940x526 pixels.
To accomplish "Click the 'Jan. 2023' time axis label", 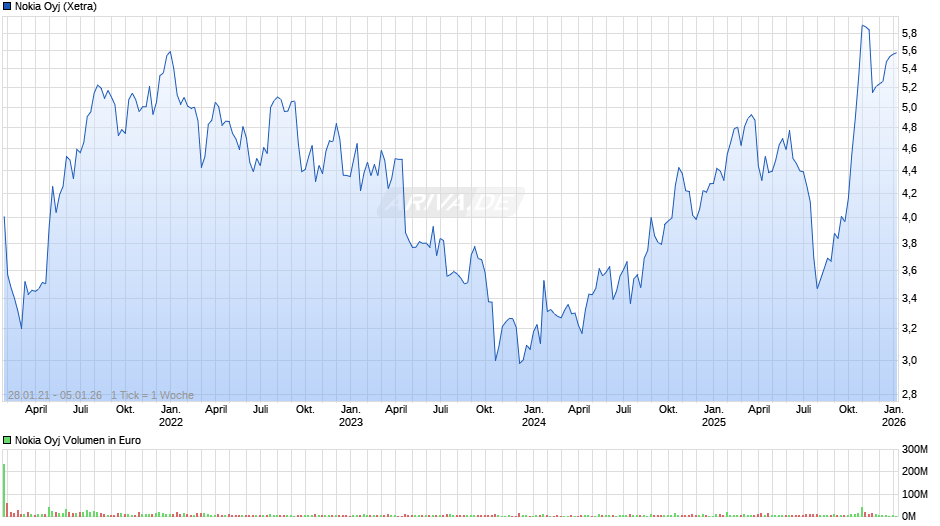I will tap(351, 416).
